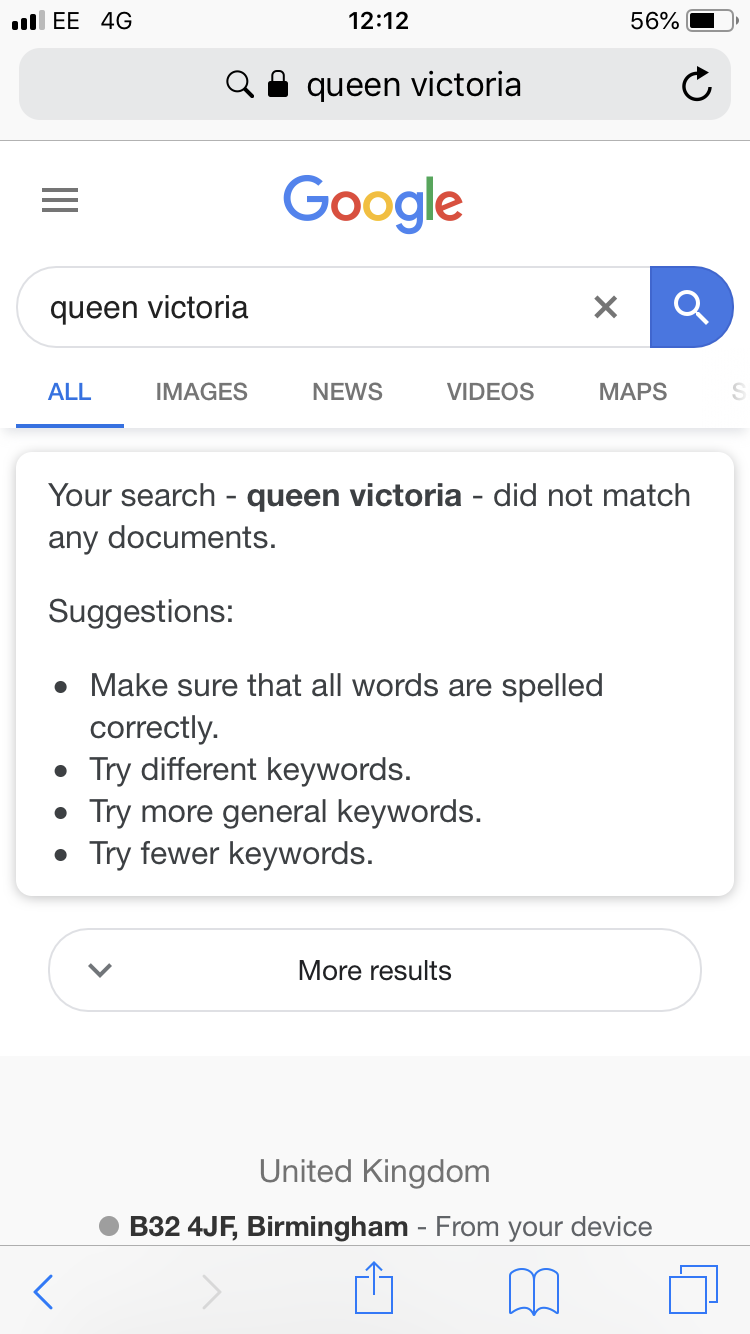
Task: Clear the search box with X icon
Action: click(605, 307)
